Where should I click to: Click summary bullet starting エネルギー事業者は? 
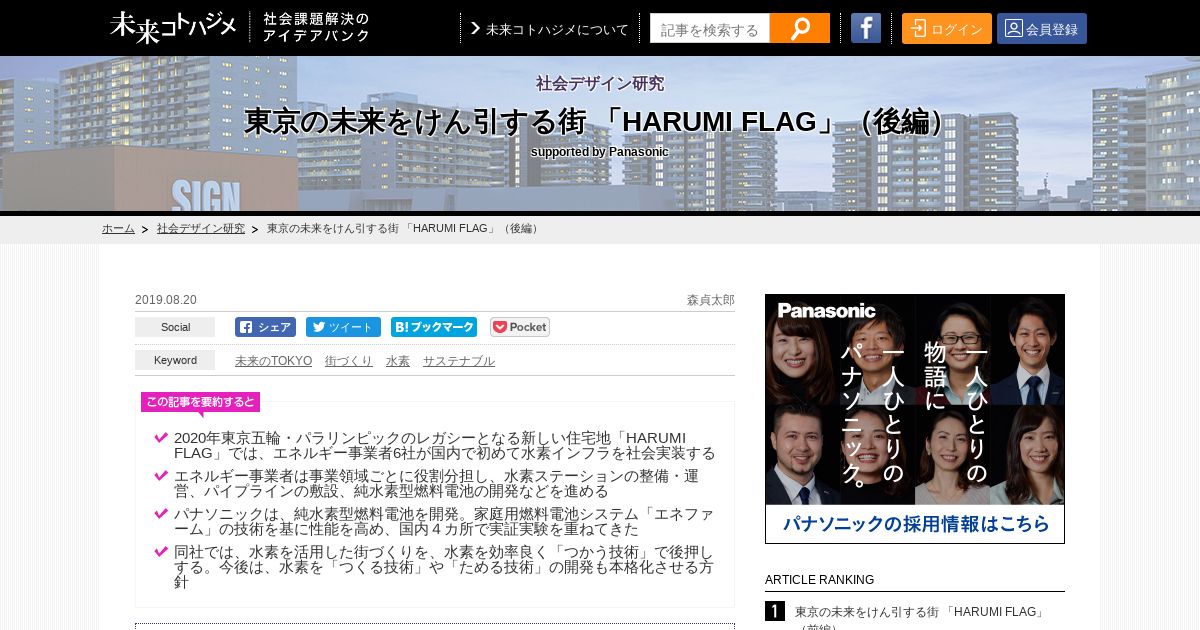[x=436, y=484]
